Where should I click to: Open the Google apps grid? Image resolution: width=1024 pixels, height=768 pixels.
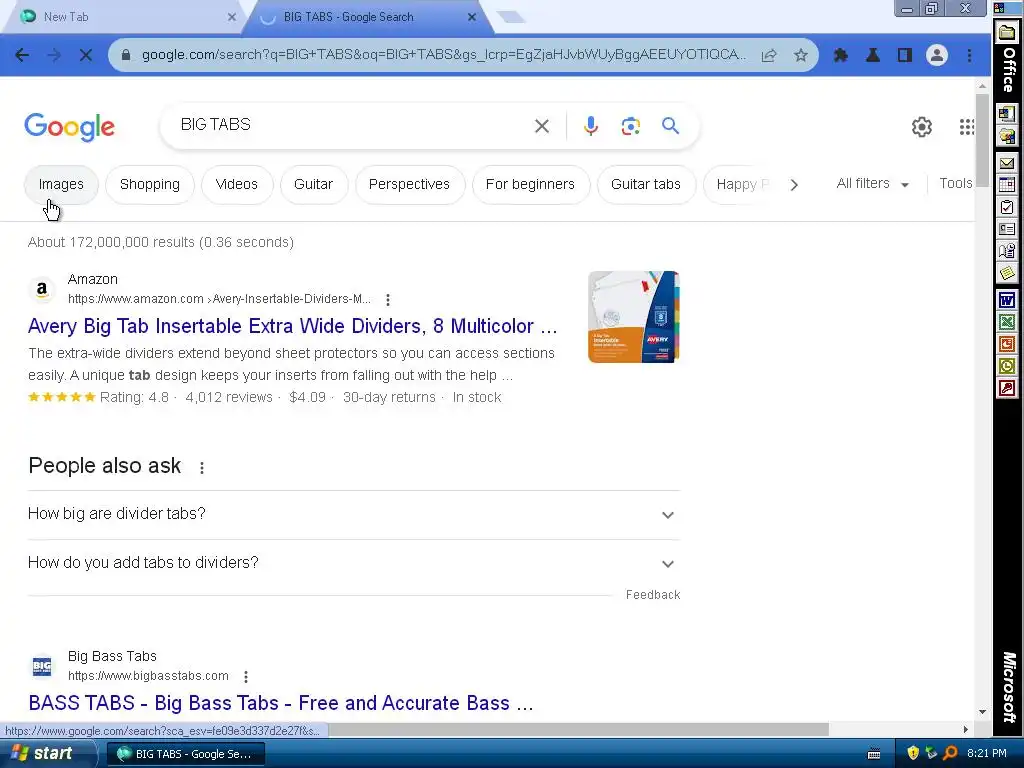click(967, 127)
